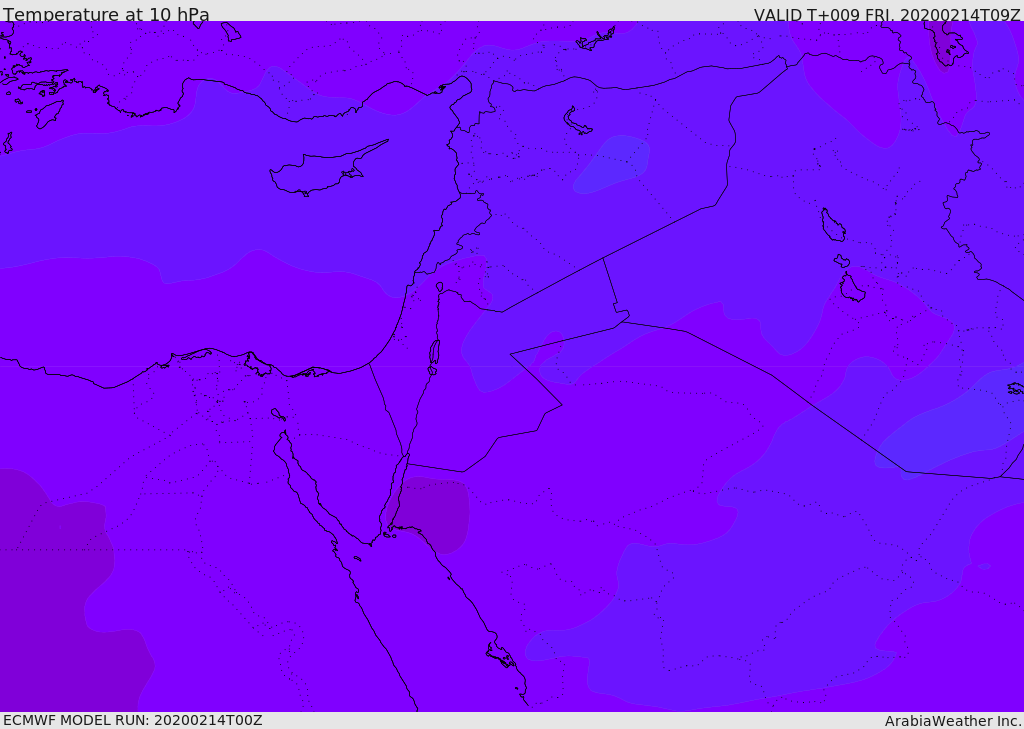Click the ArabiaWeather Inc. credit text

coord(952,720)
